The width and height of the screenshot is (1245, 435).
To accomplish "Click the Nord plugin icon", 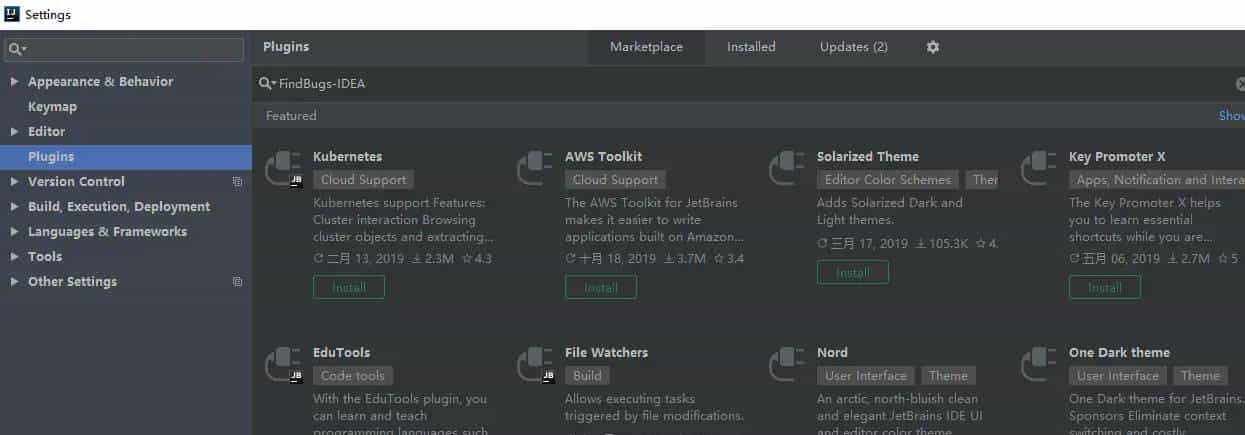I will point(787,365).
